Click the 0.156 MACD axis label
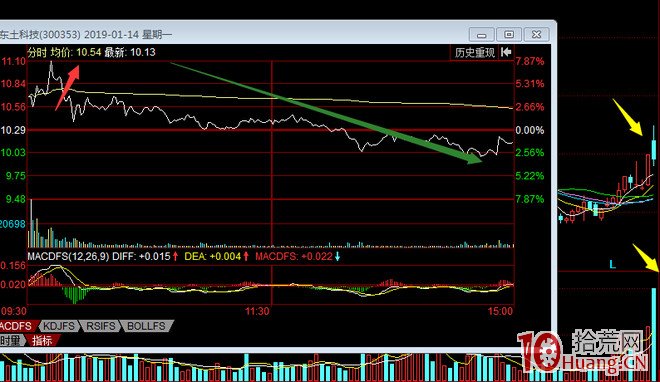This screenshot has width=660, height=382. (x=13, y=265)
